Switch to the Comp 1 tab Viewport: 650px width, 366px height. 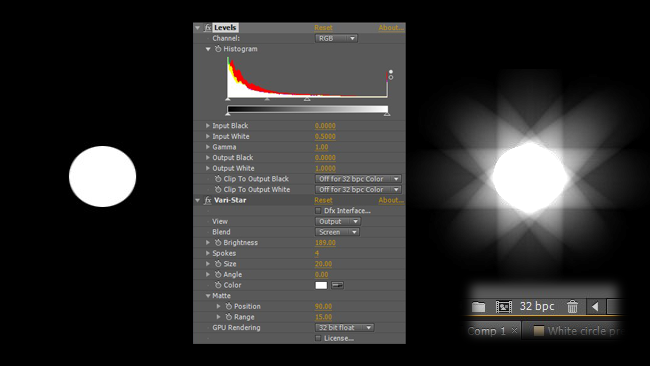pos(487,331)
